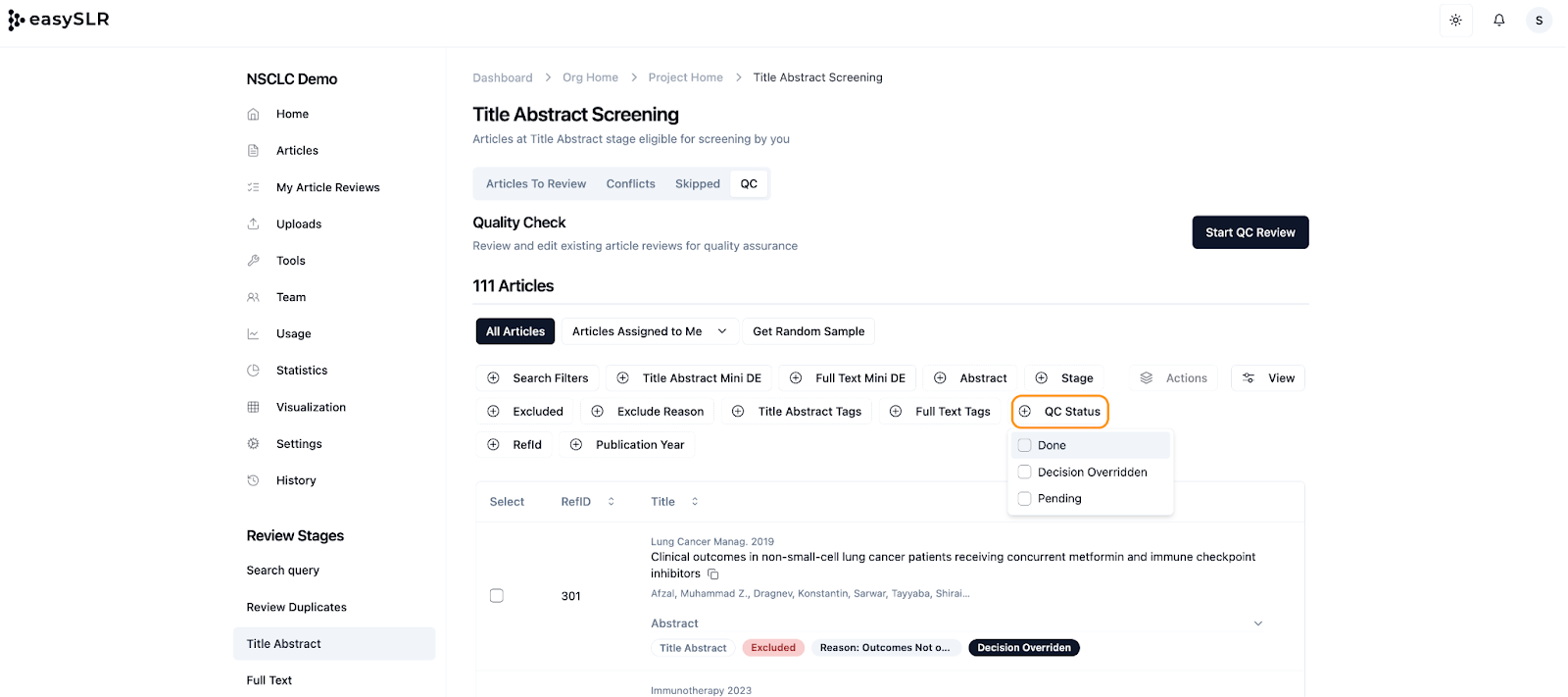
Task: Switch to the Skipped tab
Action: coord(697,184)
